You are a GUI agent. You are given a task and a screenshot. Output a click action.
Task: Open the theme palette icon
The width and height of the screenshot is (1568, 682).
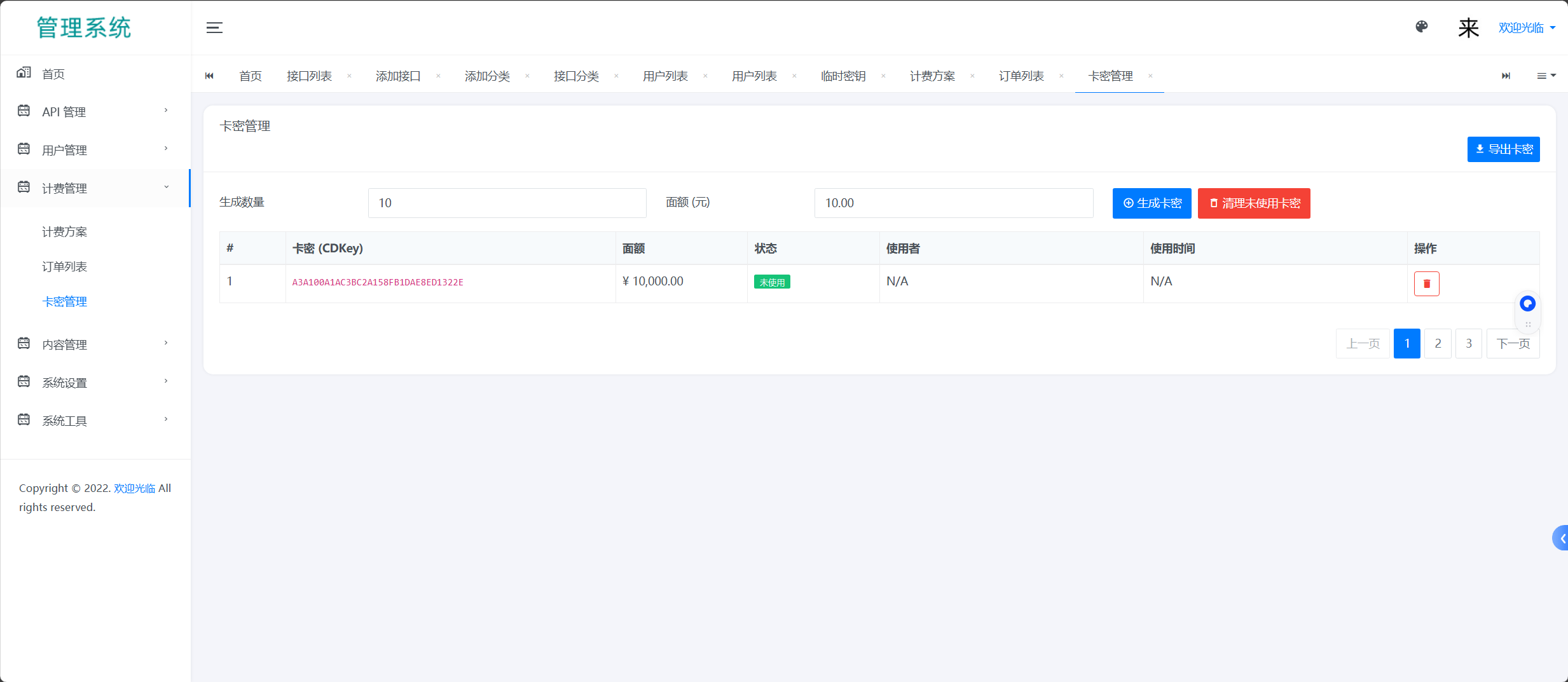click(x=1422, y=27)
